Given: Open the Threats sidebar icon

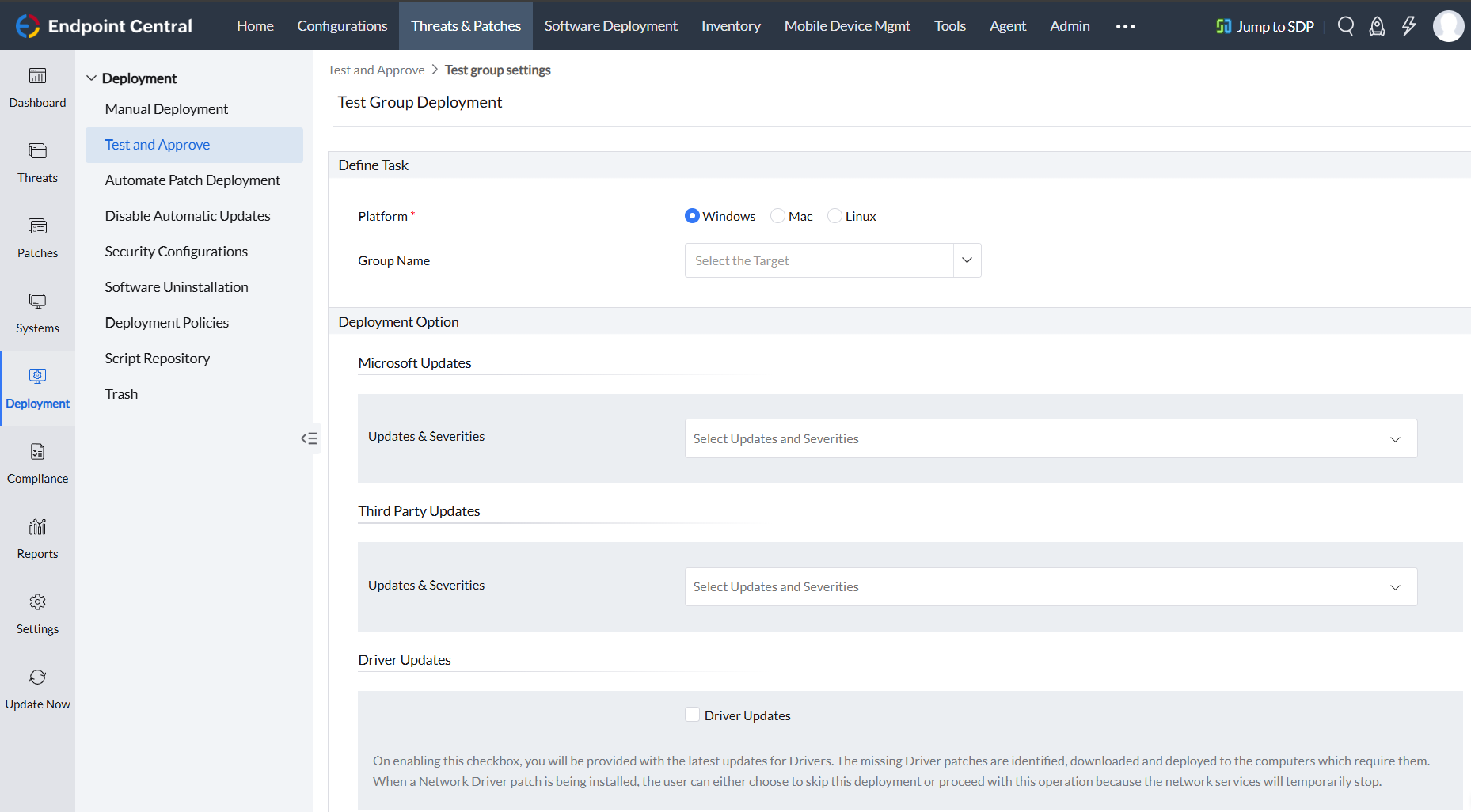Looking at the screenshot, I should pos(37,151).
